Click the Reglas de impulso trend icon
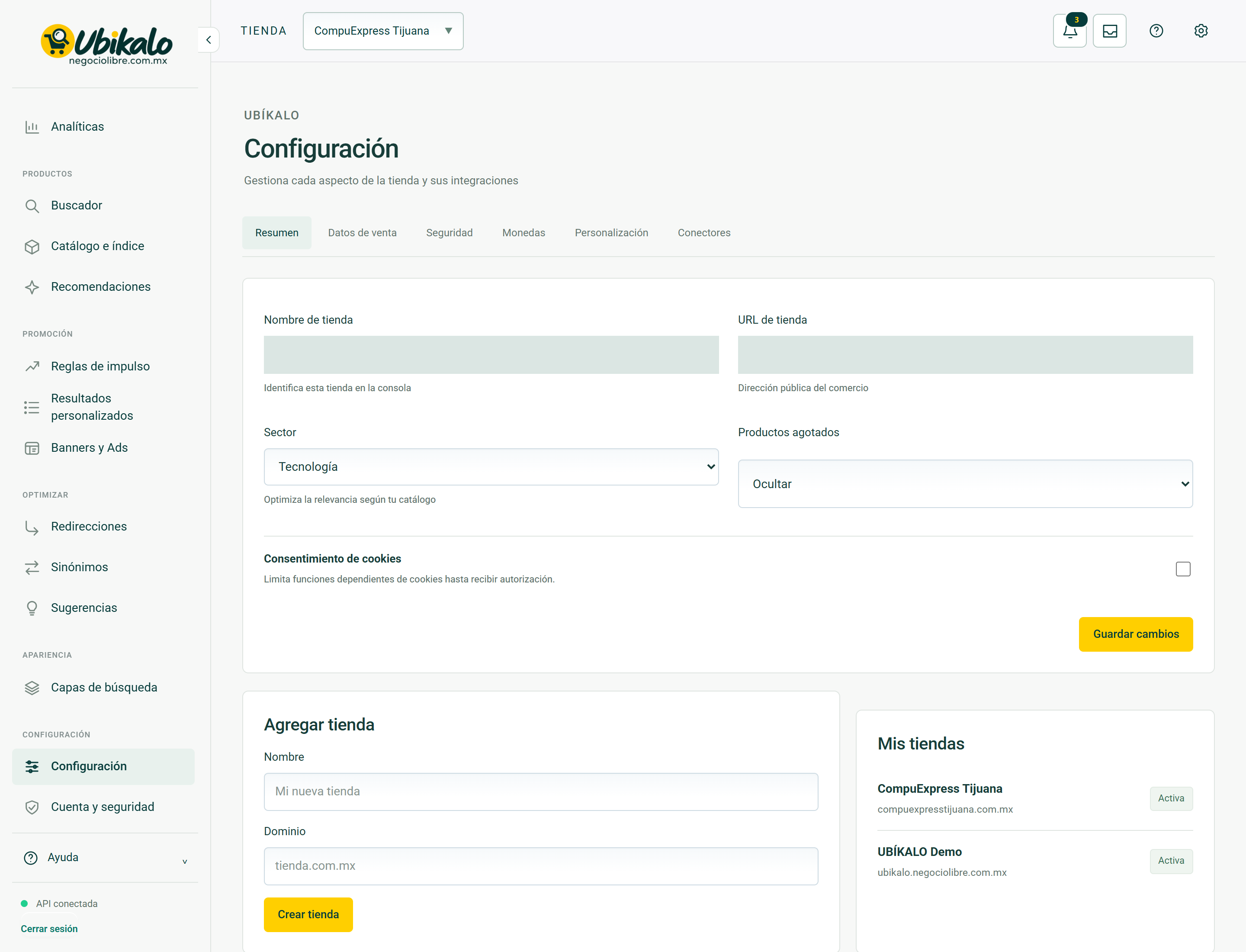The height and width of the screenshot is (952, 1246). pos(32,367)
